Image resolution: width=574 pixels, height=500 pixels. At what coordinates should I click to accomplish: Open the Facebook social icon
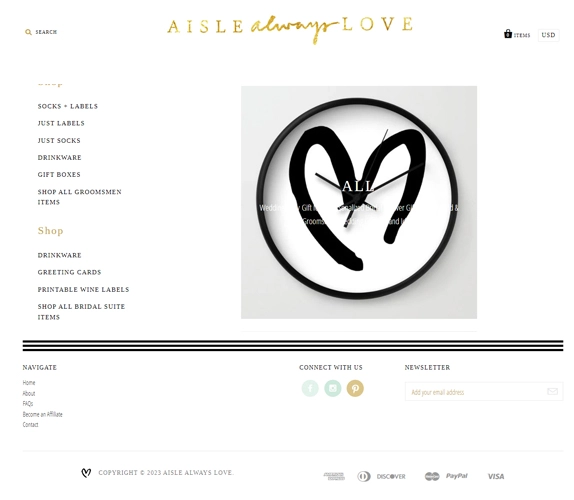coord(310,388)
